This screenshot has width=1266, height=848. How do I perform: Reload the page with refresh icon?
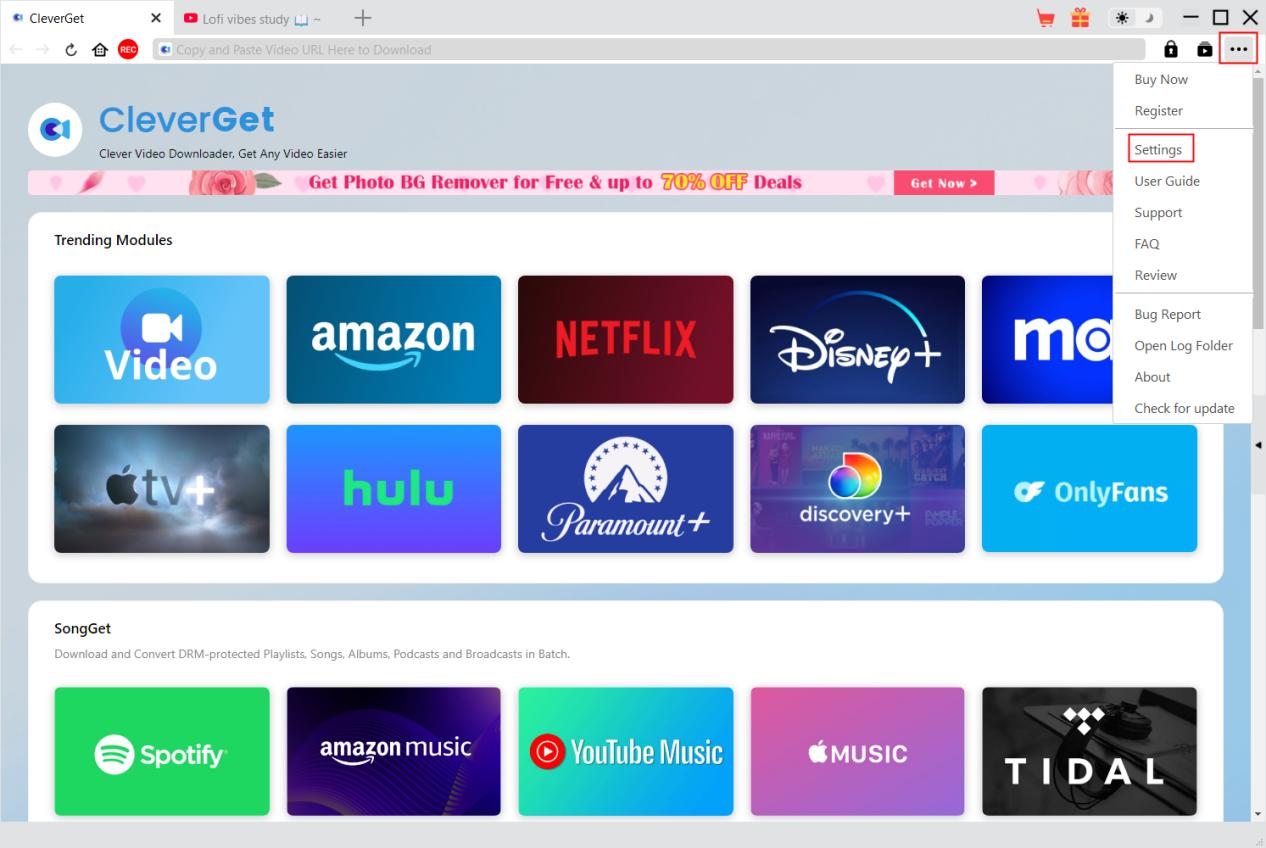pos(72,49)
